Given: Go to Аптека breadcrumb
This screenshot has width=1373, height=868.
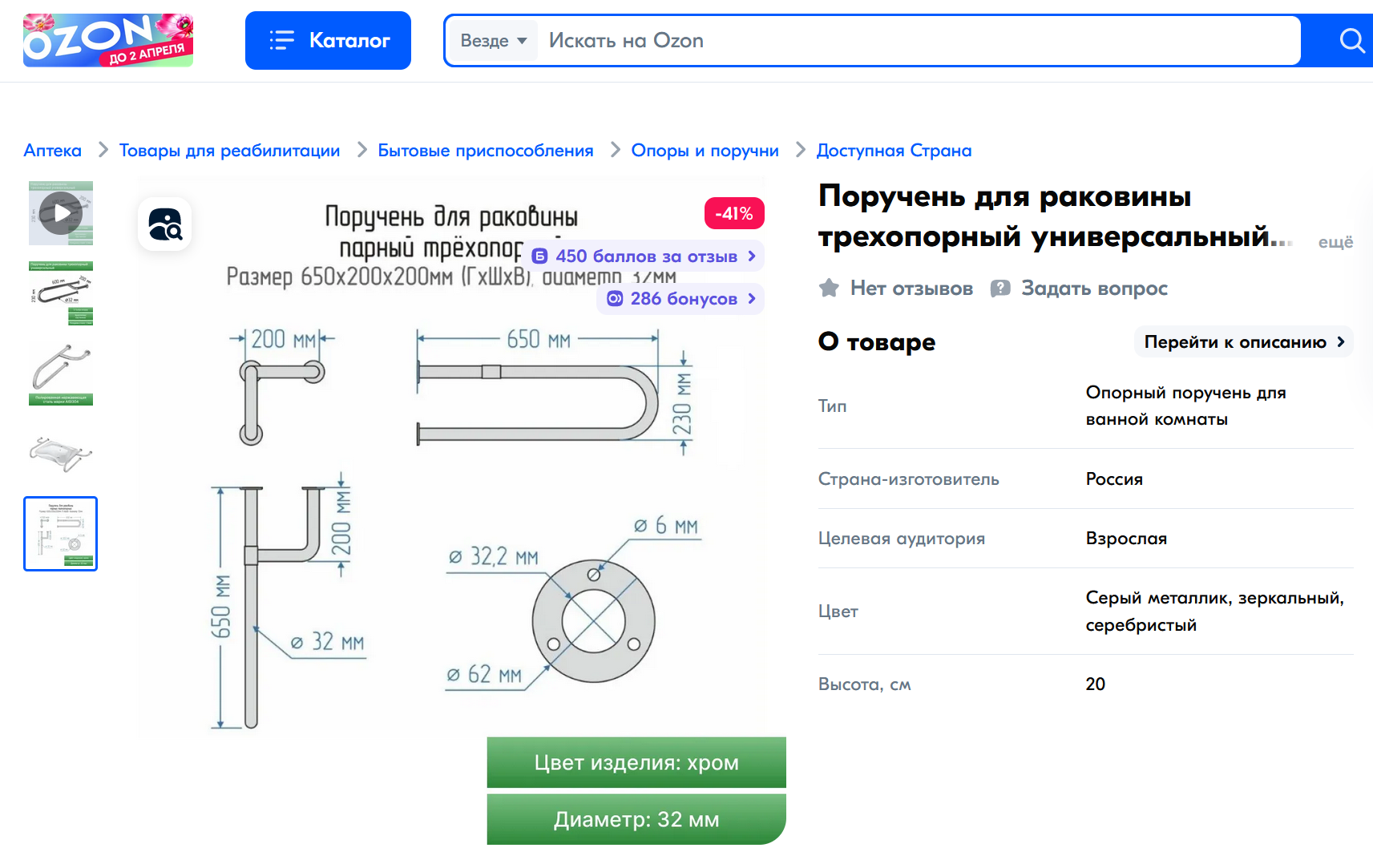Looking at the screenshot, I should (53, 151).
